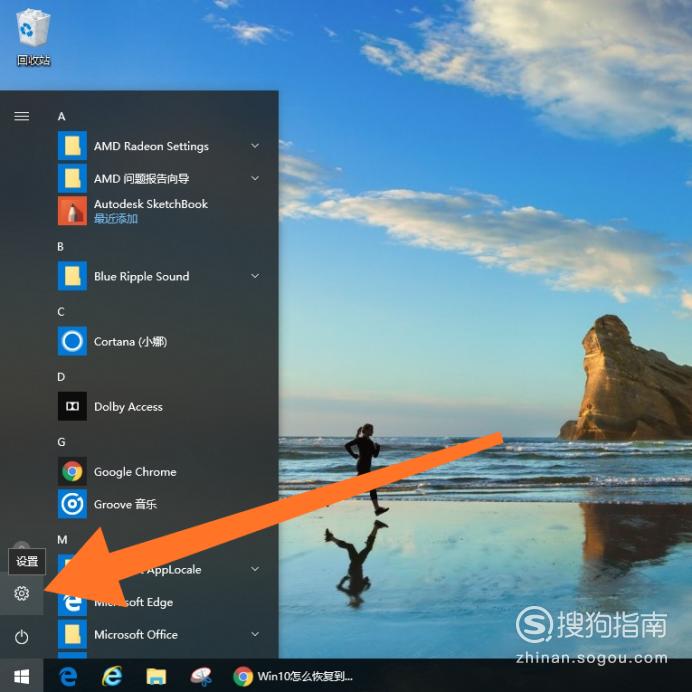The image size is (692, 692).
Task: Launch Dolby Access icon
Action: tap(72, 406)
